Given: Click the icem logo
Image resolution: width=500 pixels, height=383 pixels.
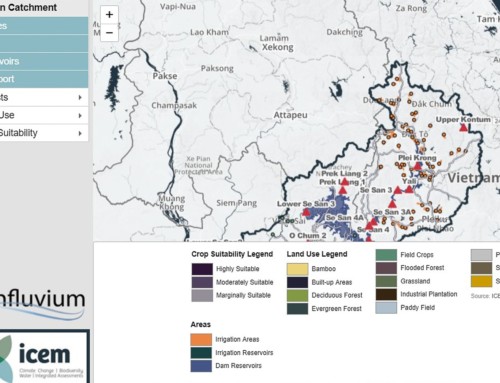Looking at the screenshot, I should (x=45, y=356).
